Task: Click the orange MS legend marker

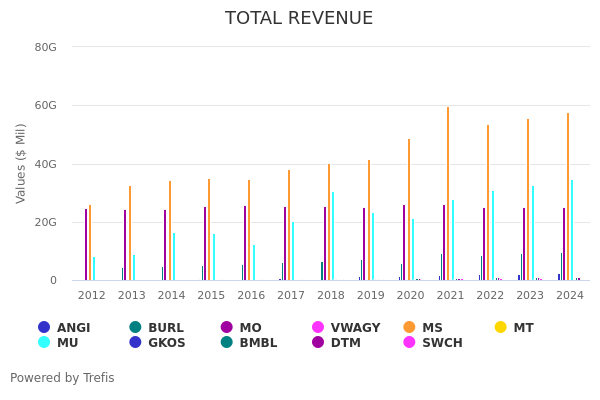Action: click(410, 328)
